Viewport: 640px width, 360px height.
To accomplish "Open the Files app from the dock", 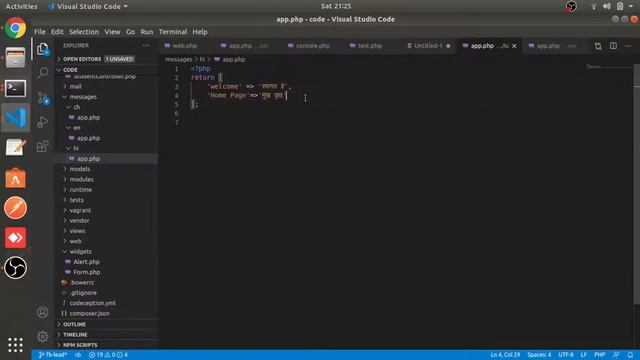I will coord(16,58).
